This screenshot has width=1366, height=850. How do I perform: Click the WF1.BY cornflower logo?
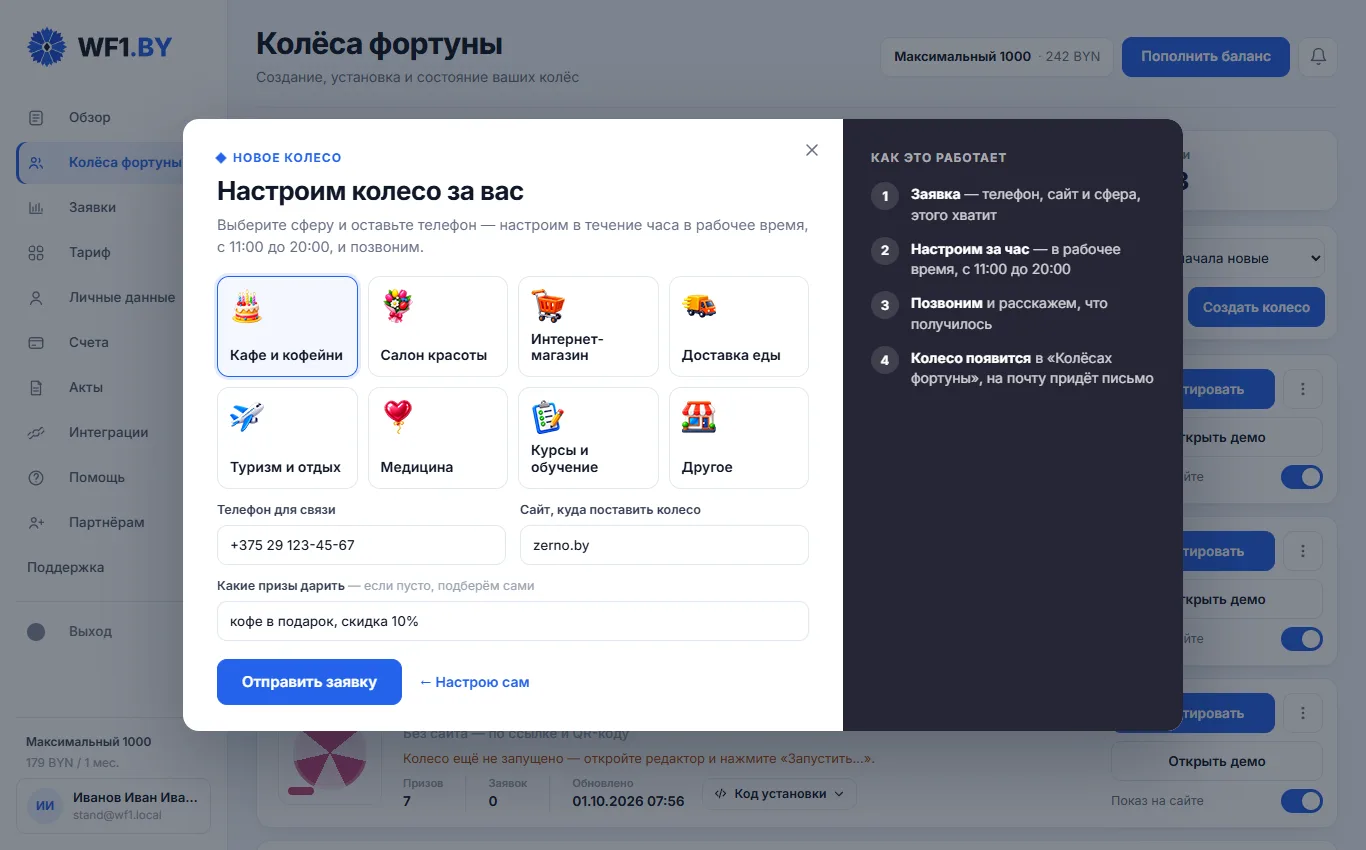pos(47,46)
